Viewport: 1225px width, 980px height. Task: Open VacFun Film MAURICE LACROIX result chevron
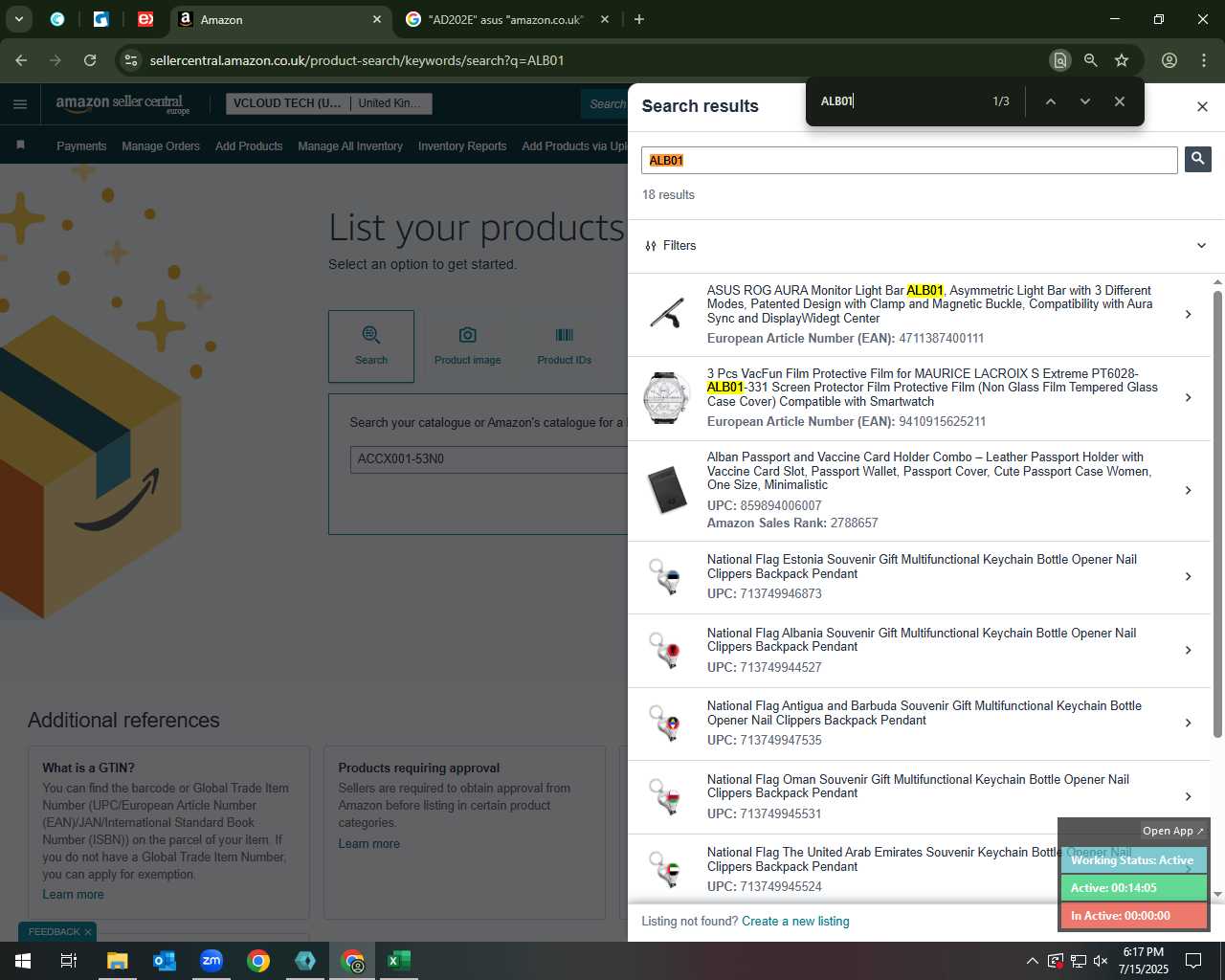(x=1188, y=397)
